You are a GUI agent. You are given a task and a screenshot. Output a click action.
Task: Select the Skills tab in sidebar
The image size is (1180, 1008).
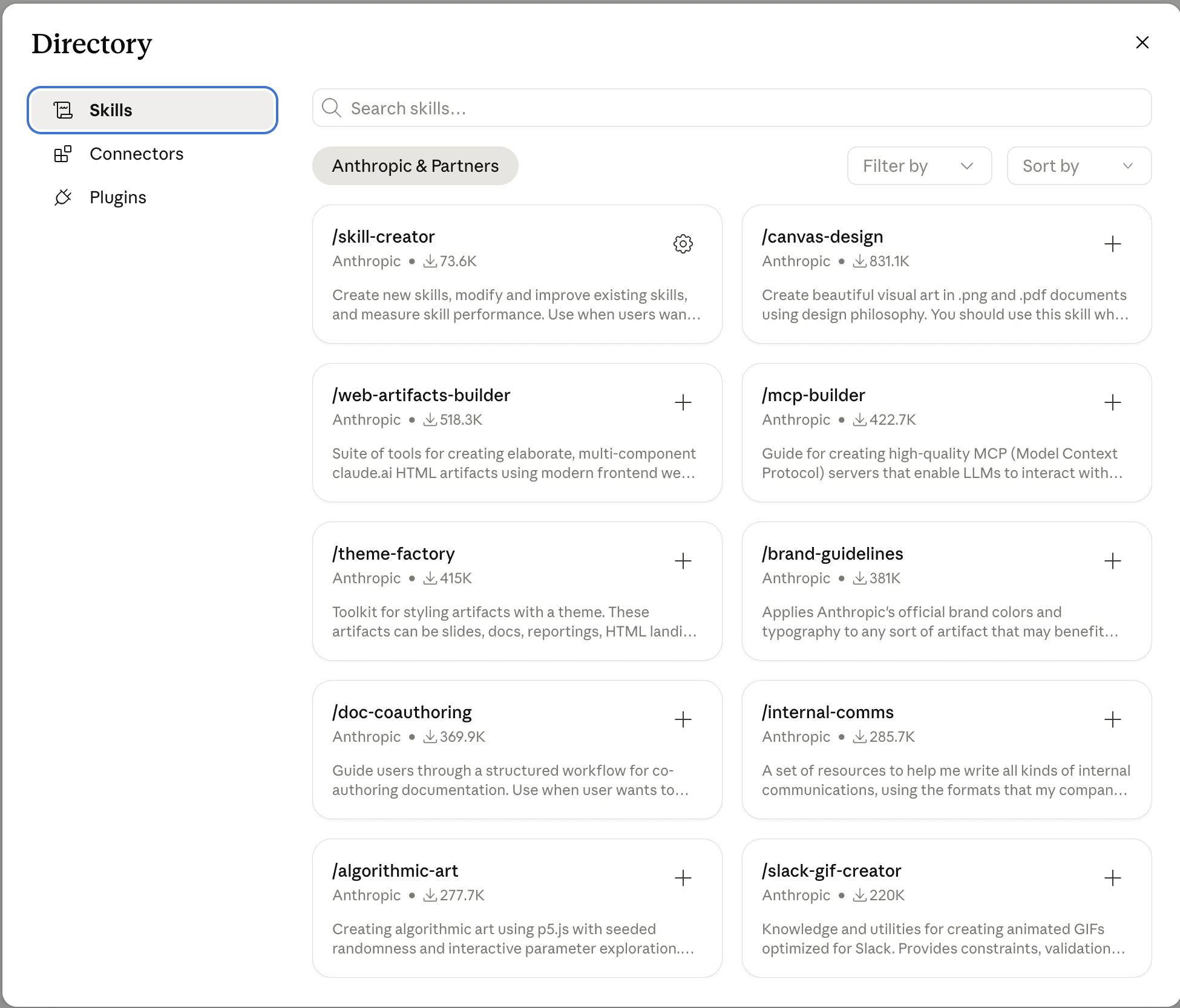click(152, 110)
